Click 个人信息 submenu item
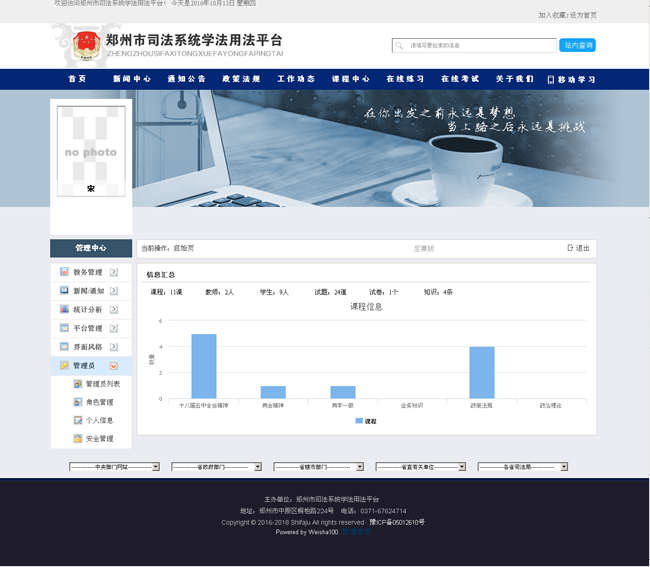Image resolution: width=650 pixels, height=567 pixels. [99, 420]
